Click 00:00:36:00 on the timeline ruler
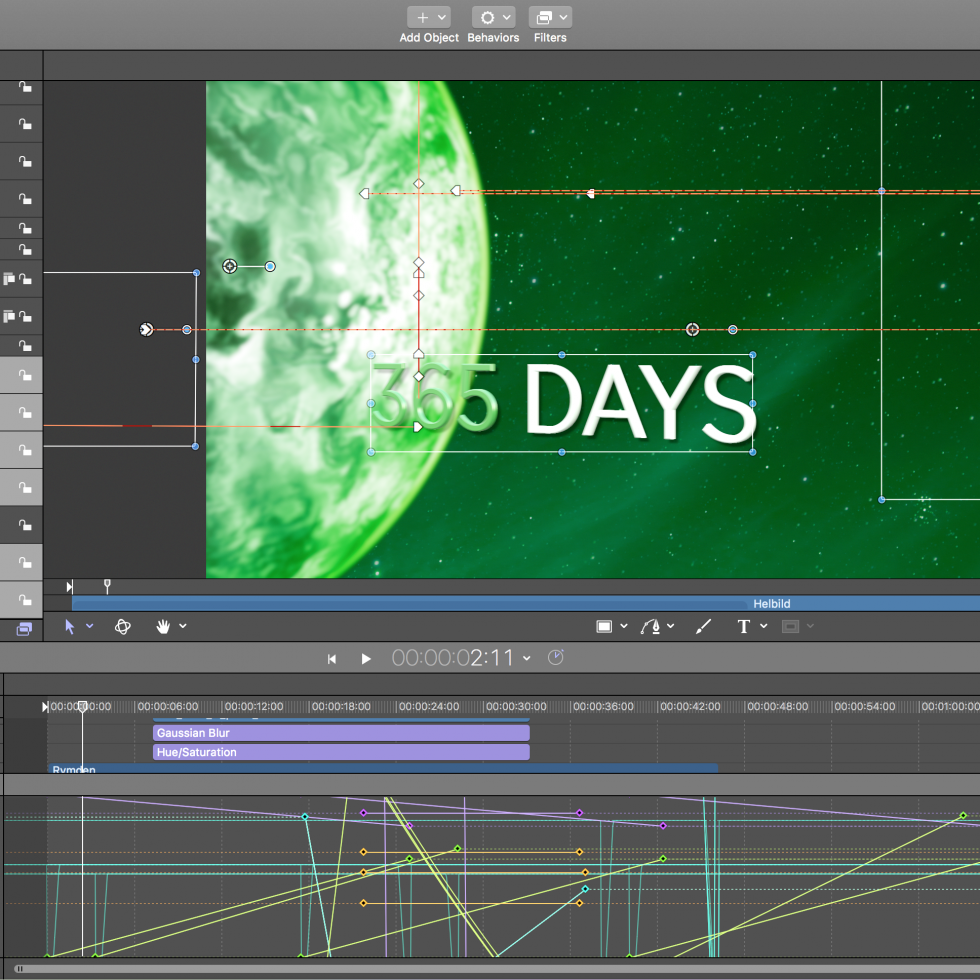 pyautogui.click(x=603, y=706)
